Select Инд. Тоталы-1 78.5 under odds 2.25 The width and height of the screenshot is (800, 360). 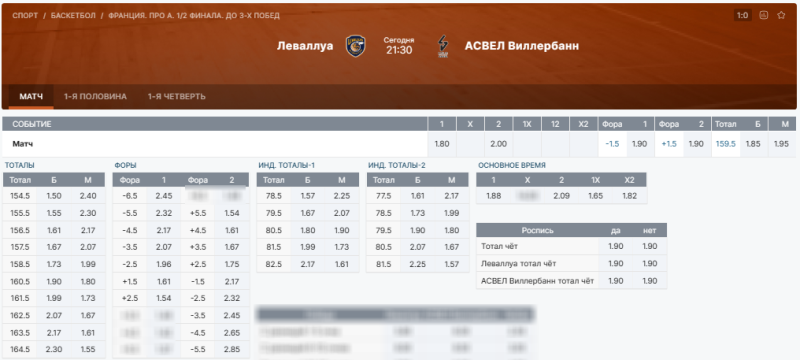pyautogui.click(x=342, y=196)
